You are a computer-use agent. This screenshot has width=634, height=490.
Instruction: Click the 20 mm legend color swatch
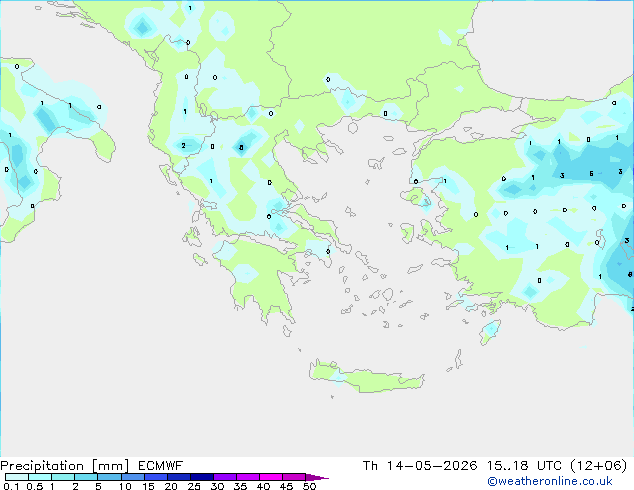point(178,477)
